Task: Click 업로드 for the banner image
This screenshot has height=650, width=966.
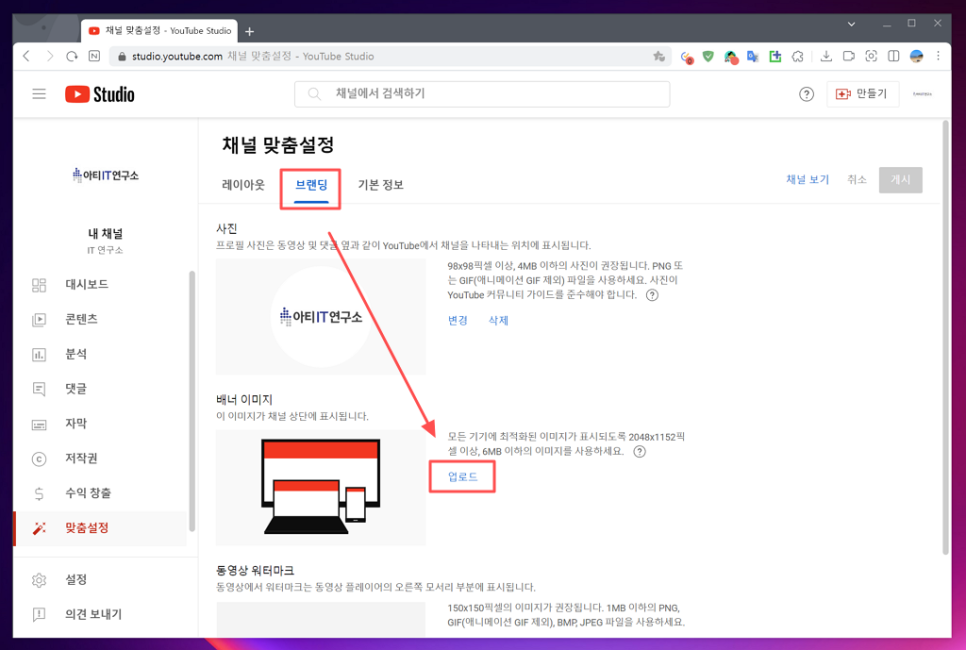Action: click(x=463, y=477)
